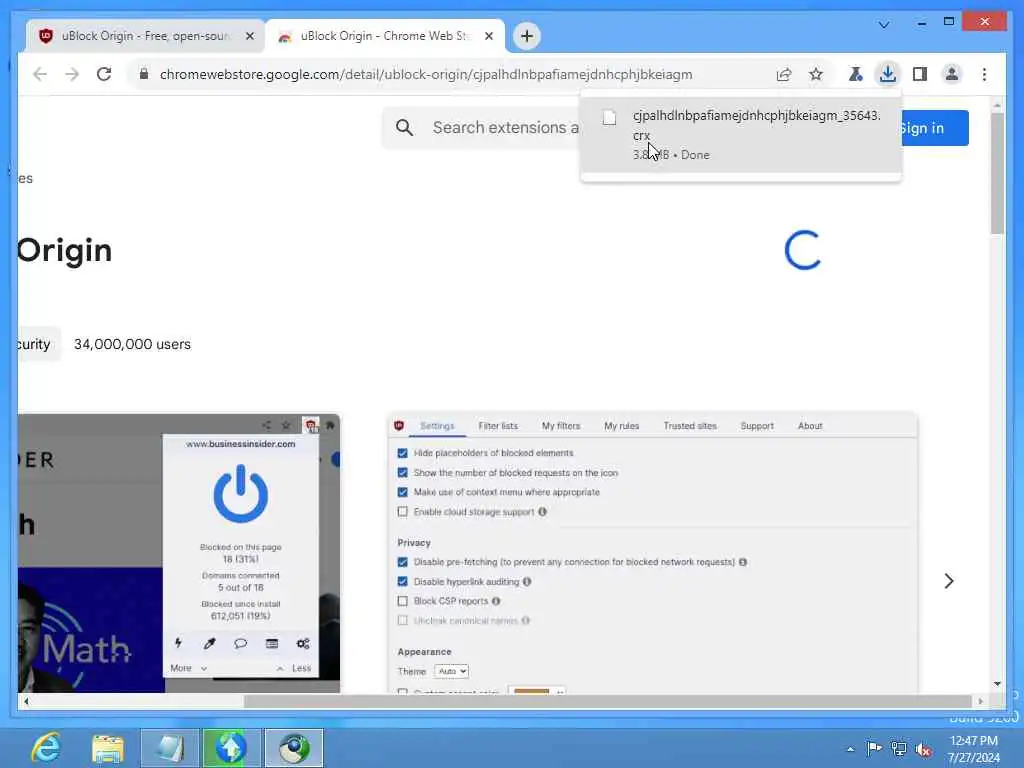The width and height of the screenshot is (1024, 768).
Task: Click Support tab in screenshot
Action: coord(757,426)
